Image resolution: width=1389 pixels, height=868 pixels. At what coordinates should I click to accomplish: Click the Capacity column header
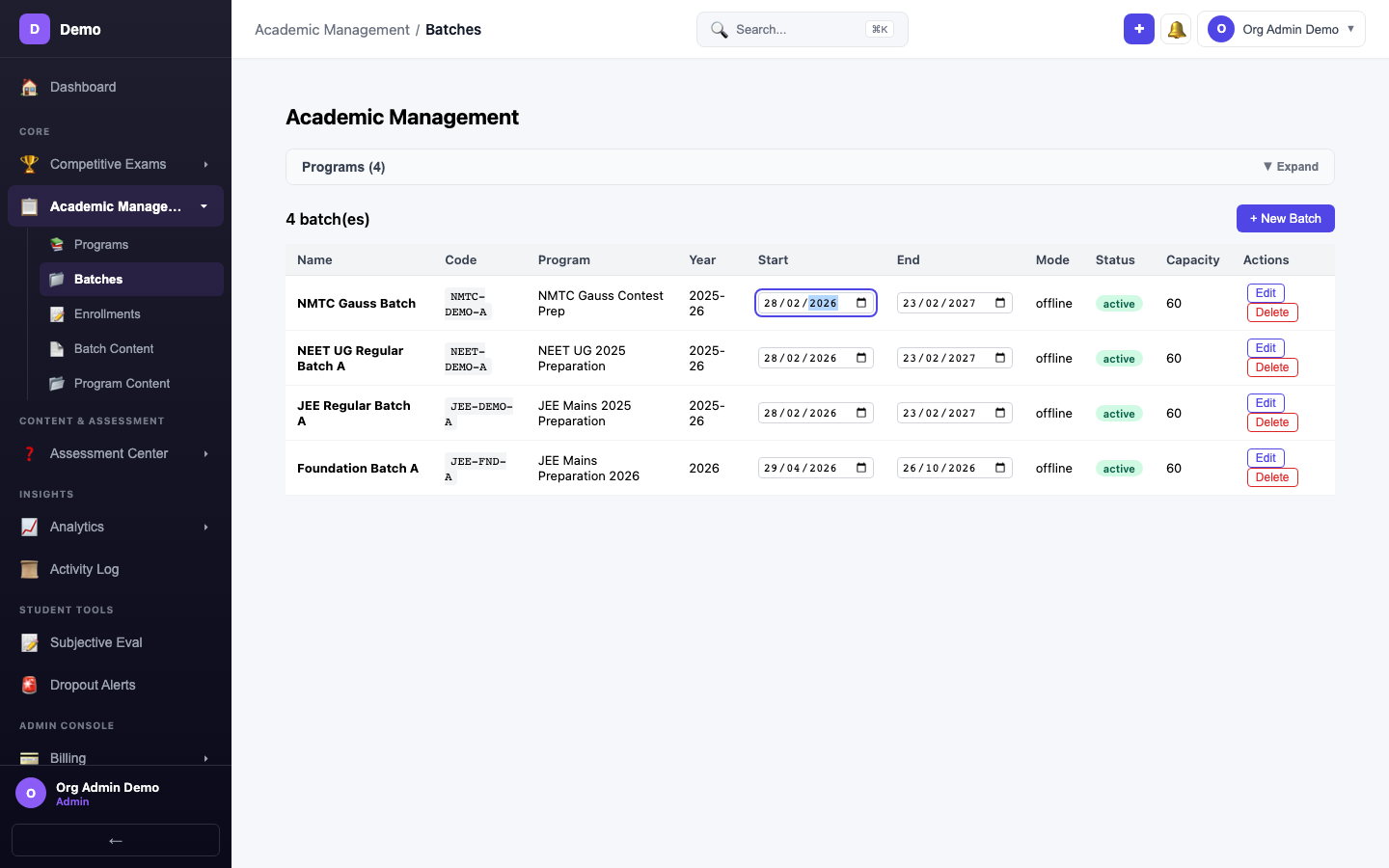tap(1192, 260)
